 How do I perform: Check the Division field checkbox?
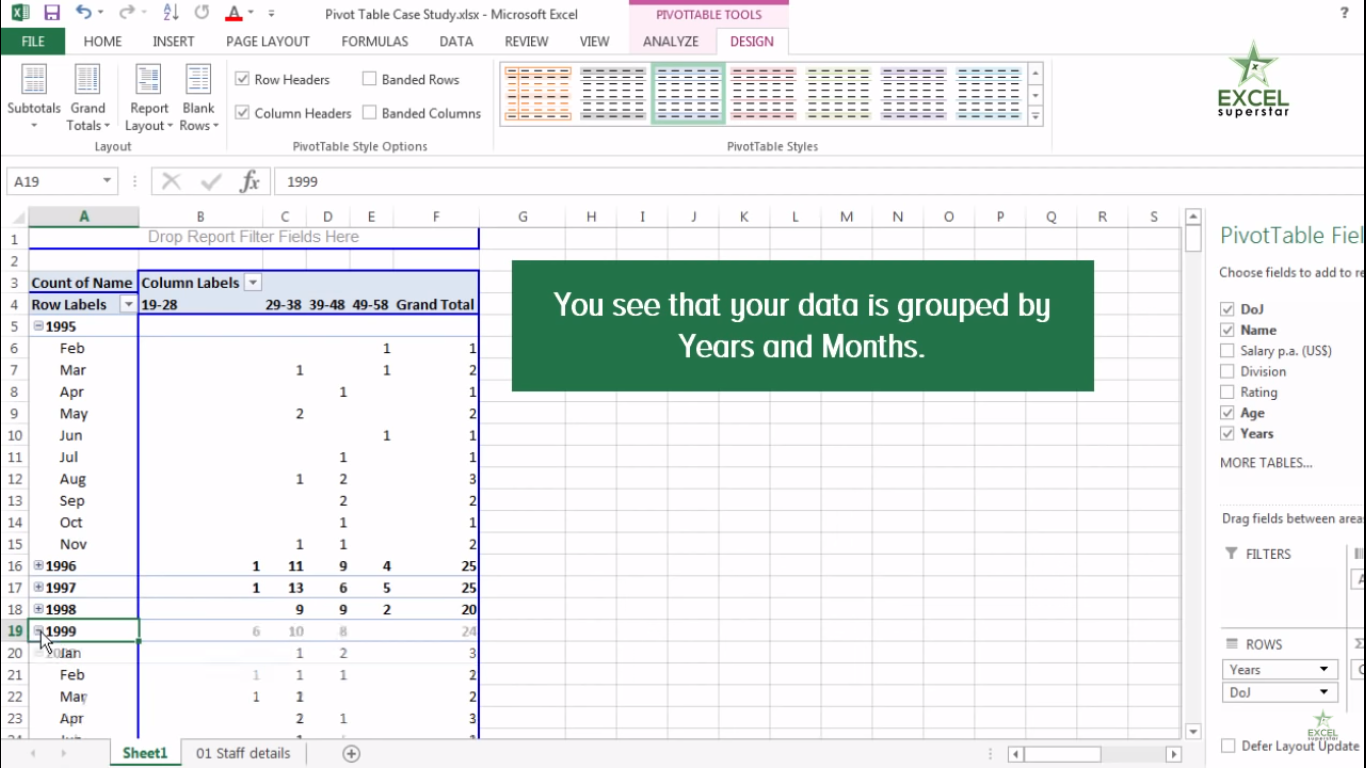point(1227,371)
